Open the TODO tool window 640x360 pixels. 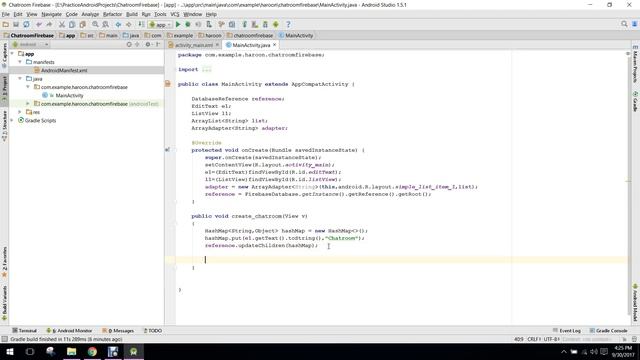point(153,331)
